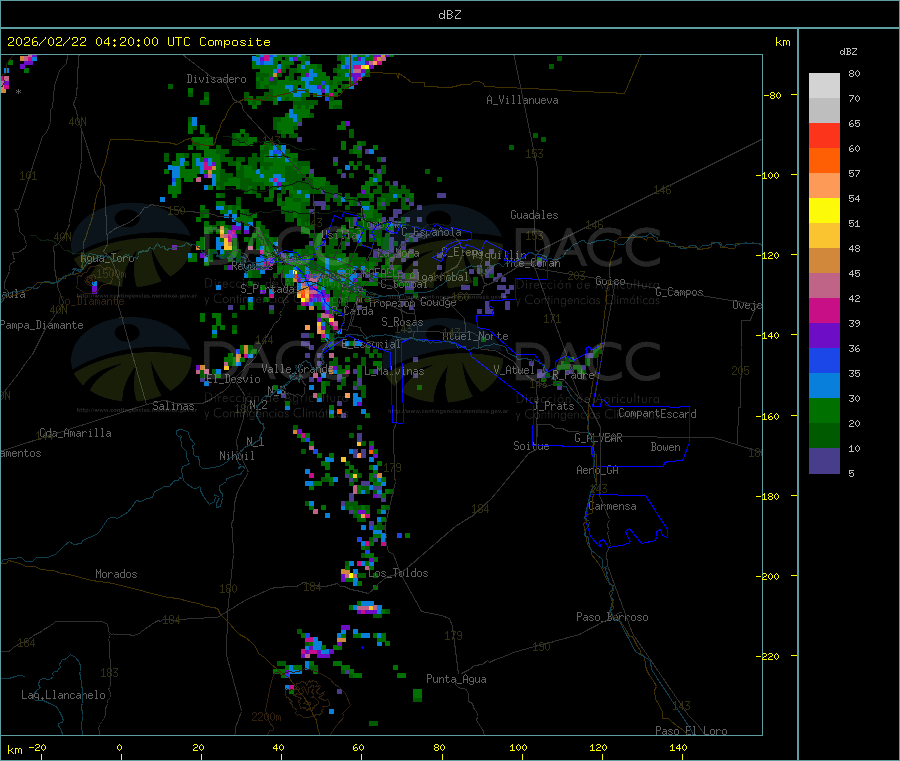
Task: Click the 'Morados' map label
Action: (x=116, y=574)
